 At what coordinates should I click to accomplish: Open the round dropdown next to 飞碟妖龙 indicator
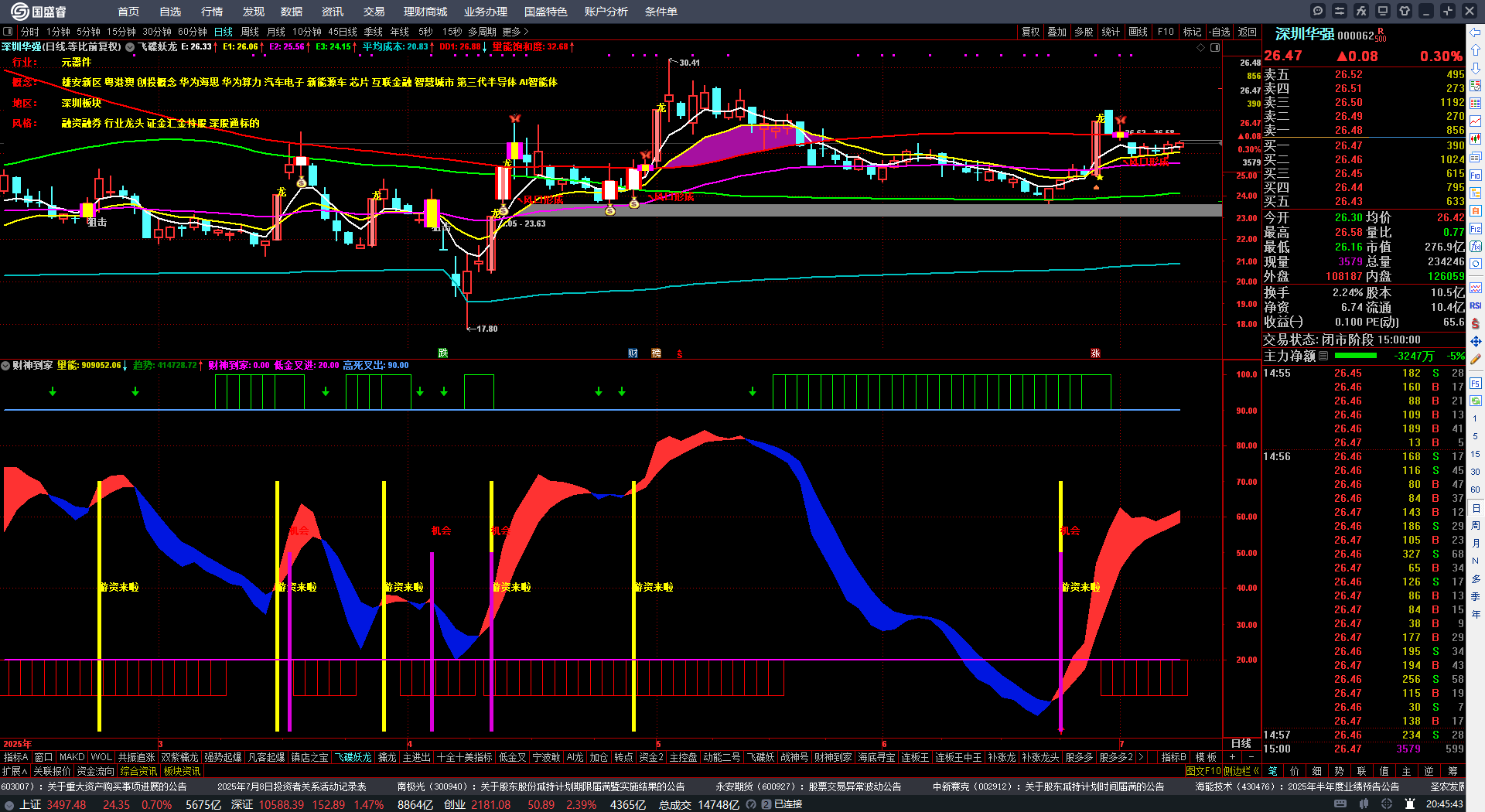click(130, 47)
